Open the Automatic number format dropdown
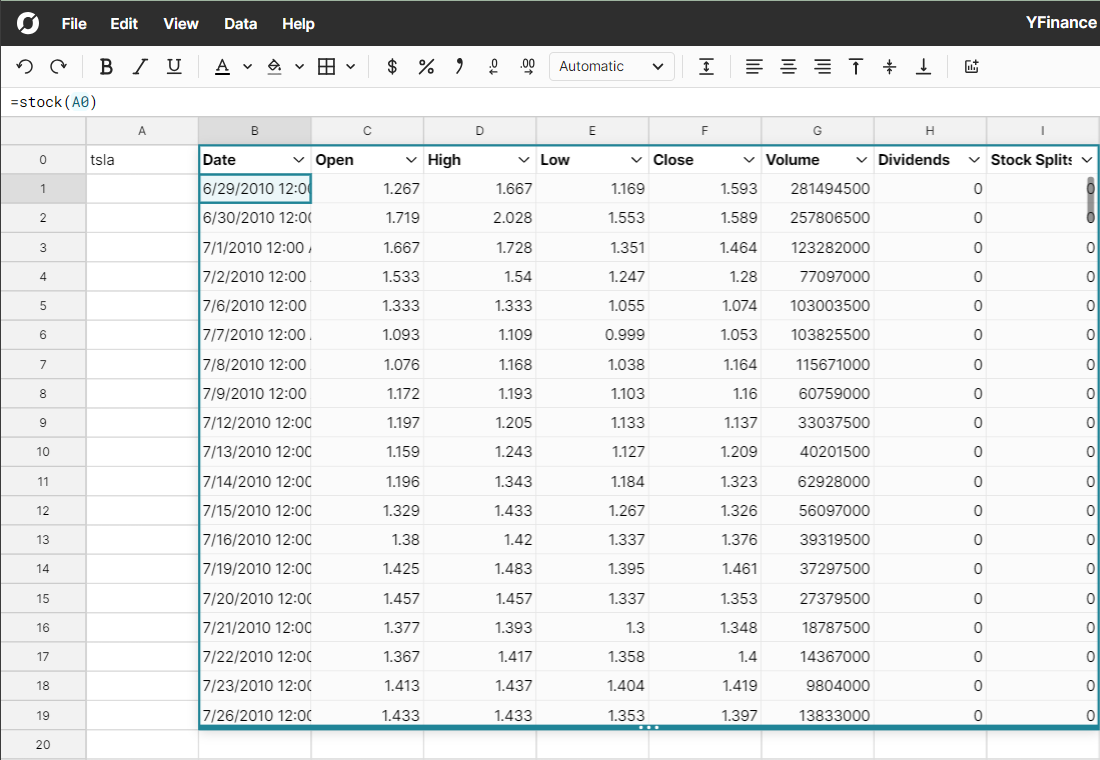This screenshot has width=1100, height=760. [x=611, y=66]
